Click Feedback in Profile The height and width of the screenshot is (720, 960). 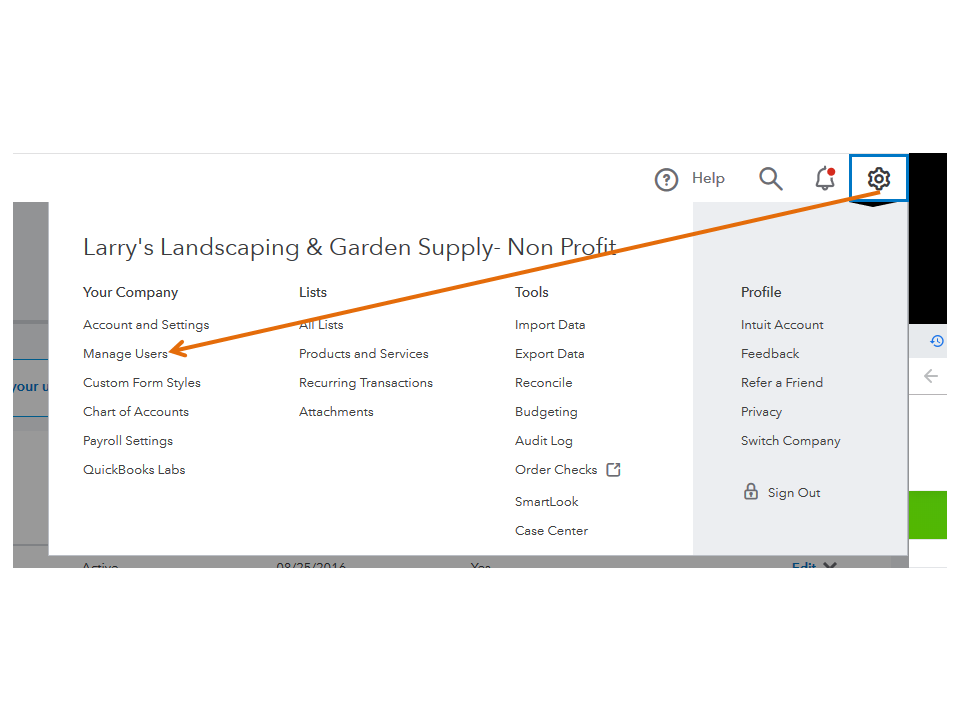pos(770,354)
